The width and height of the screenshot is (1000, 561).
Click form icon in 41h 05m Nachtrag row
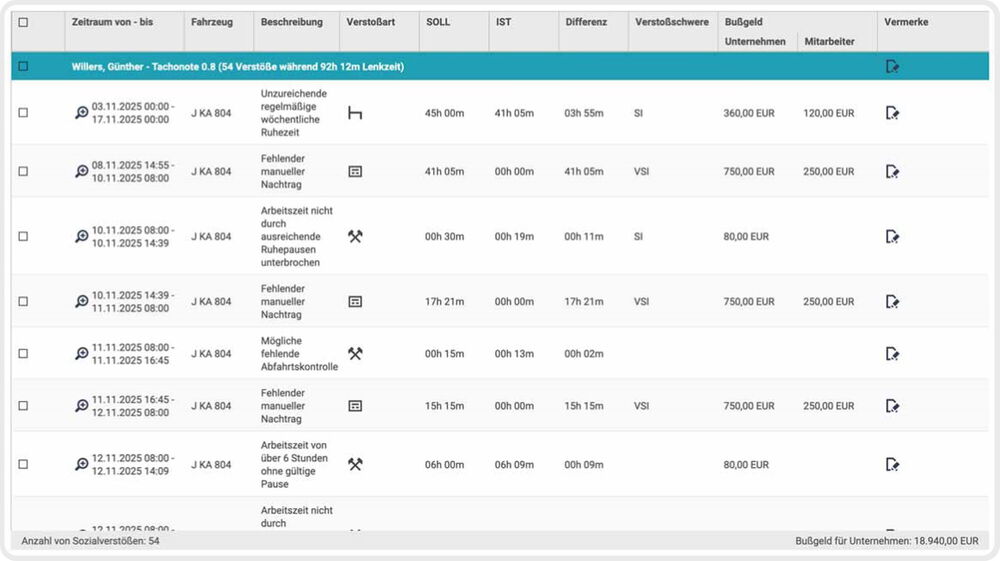[355, 172]
